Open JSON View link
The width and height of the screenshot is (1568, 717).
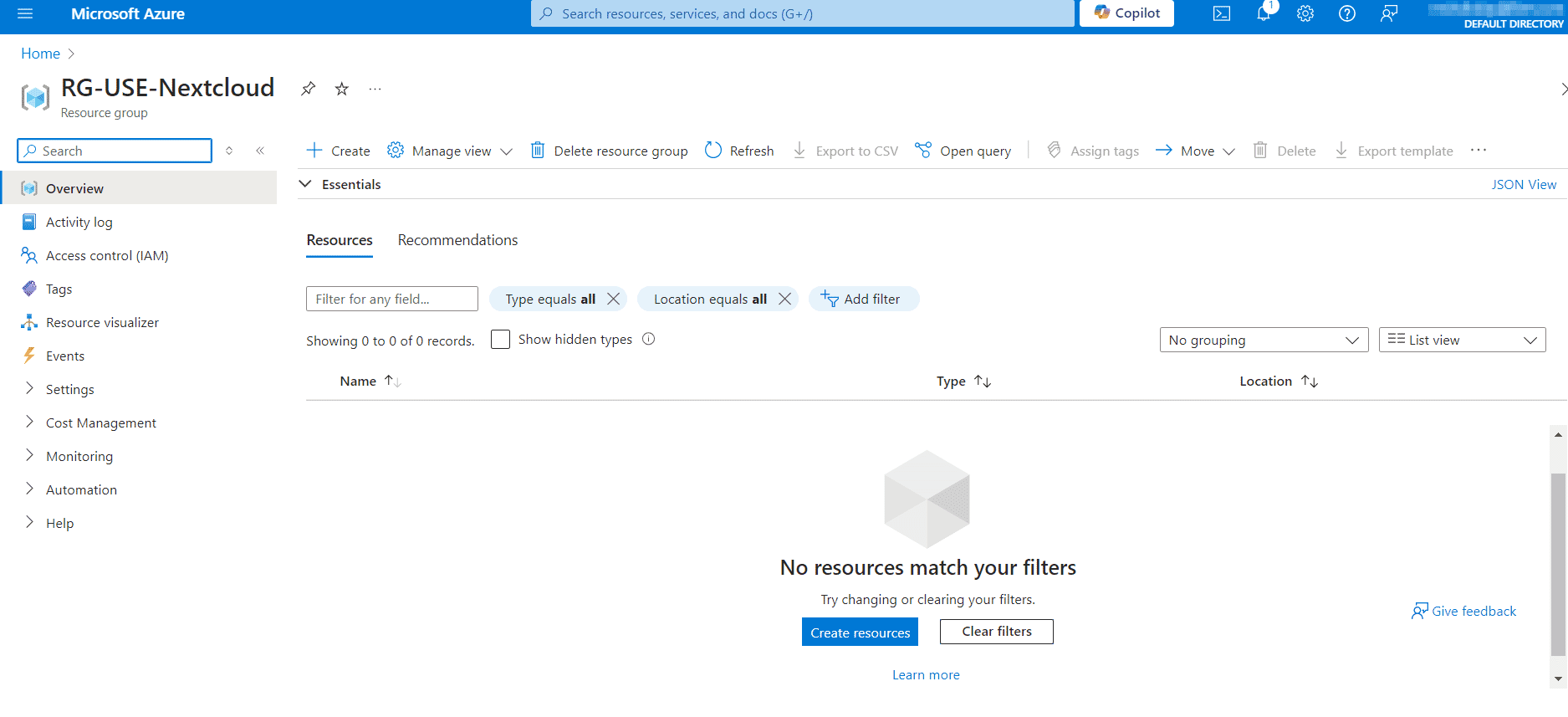tap(1524, 184)
